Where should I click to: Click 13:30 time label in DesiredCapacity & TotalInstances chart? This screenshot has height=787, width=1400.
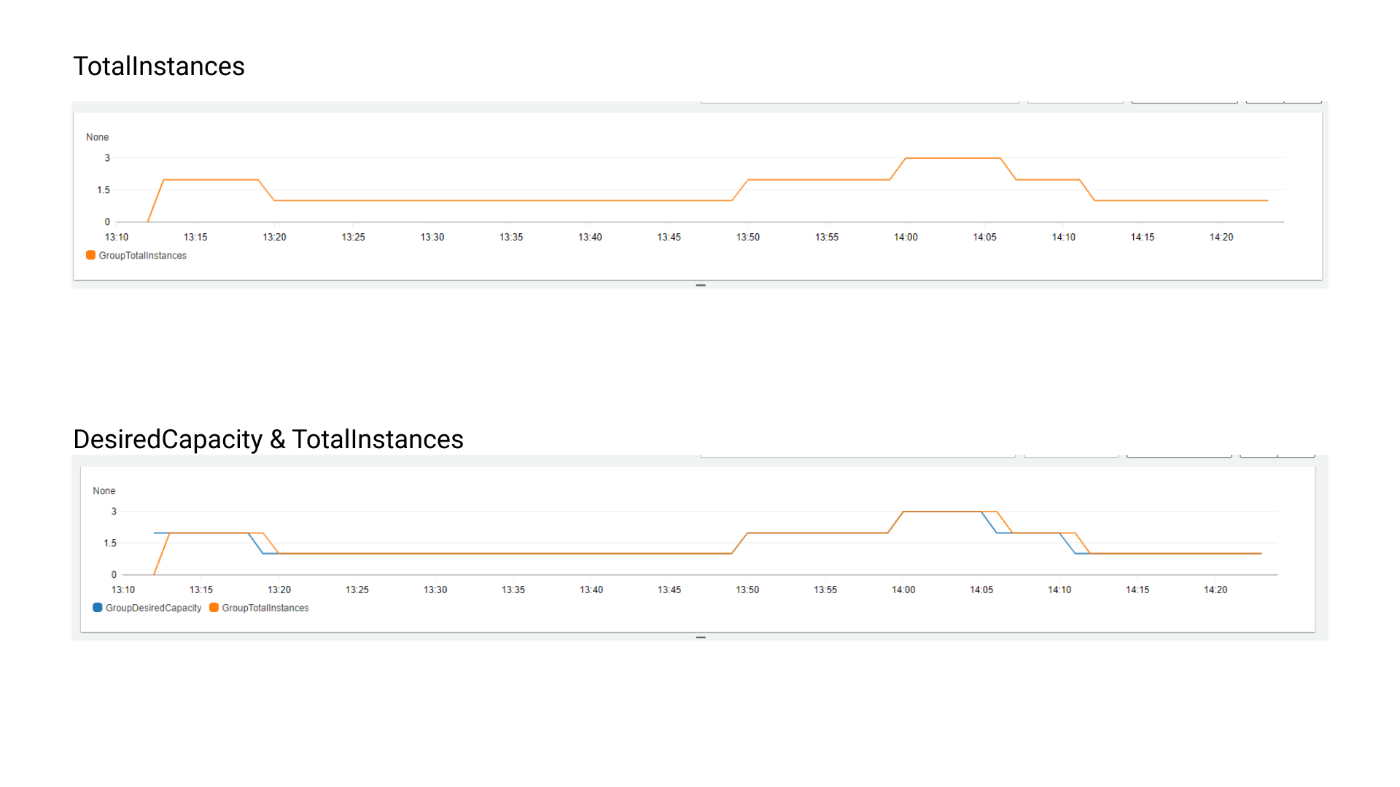(435, 590)
